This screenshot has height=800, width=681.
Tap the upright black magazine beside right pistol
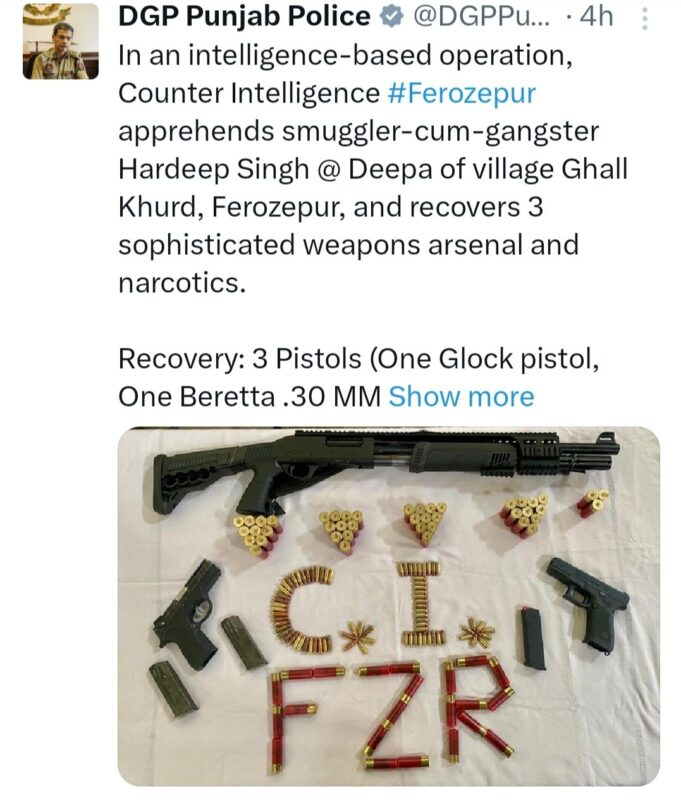(x=533, y=638)
